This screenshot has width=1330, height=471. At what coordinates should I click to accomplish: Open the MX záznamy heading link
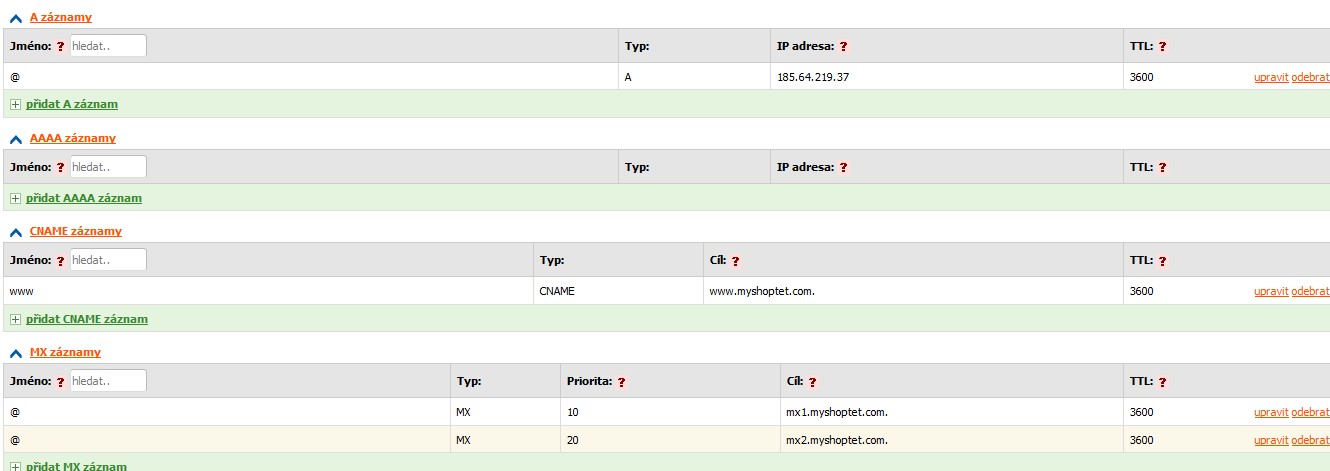click(65, 352)
